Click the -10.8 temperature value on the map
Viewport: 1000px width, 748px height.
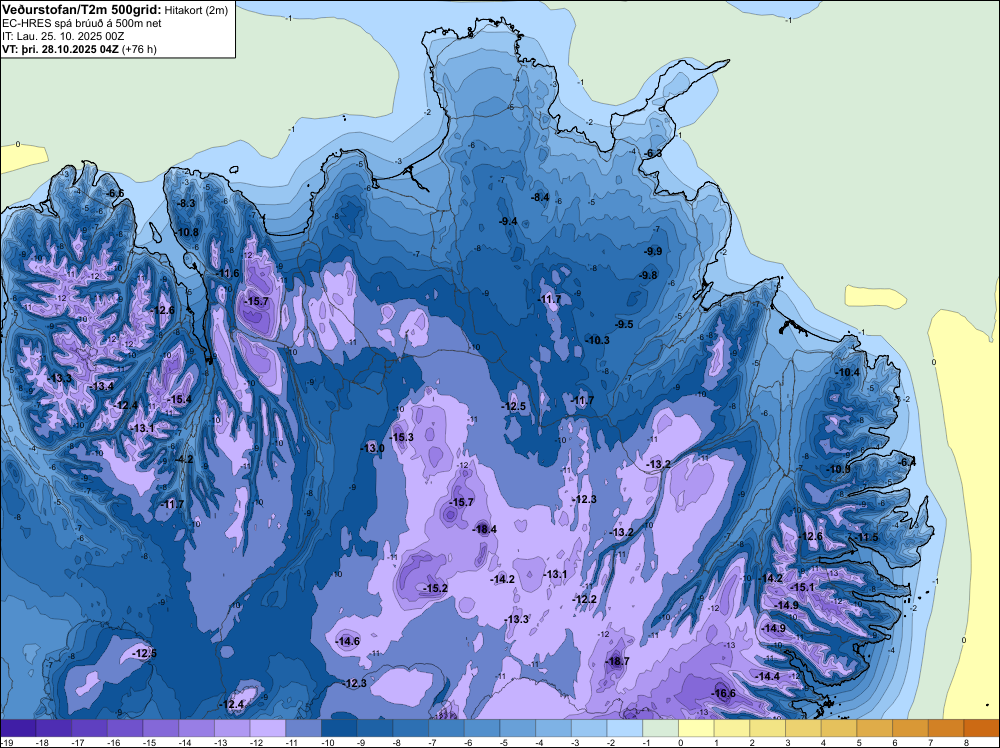(187, 233)
